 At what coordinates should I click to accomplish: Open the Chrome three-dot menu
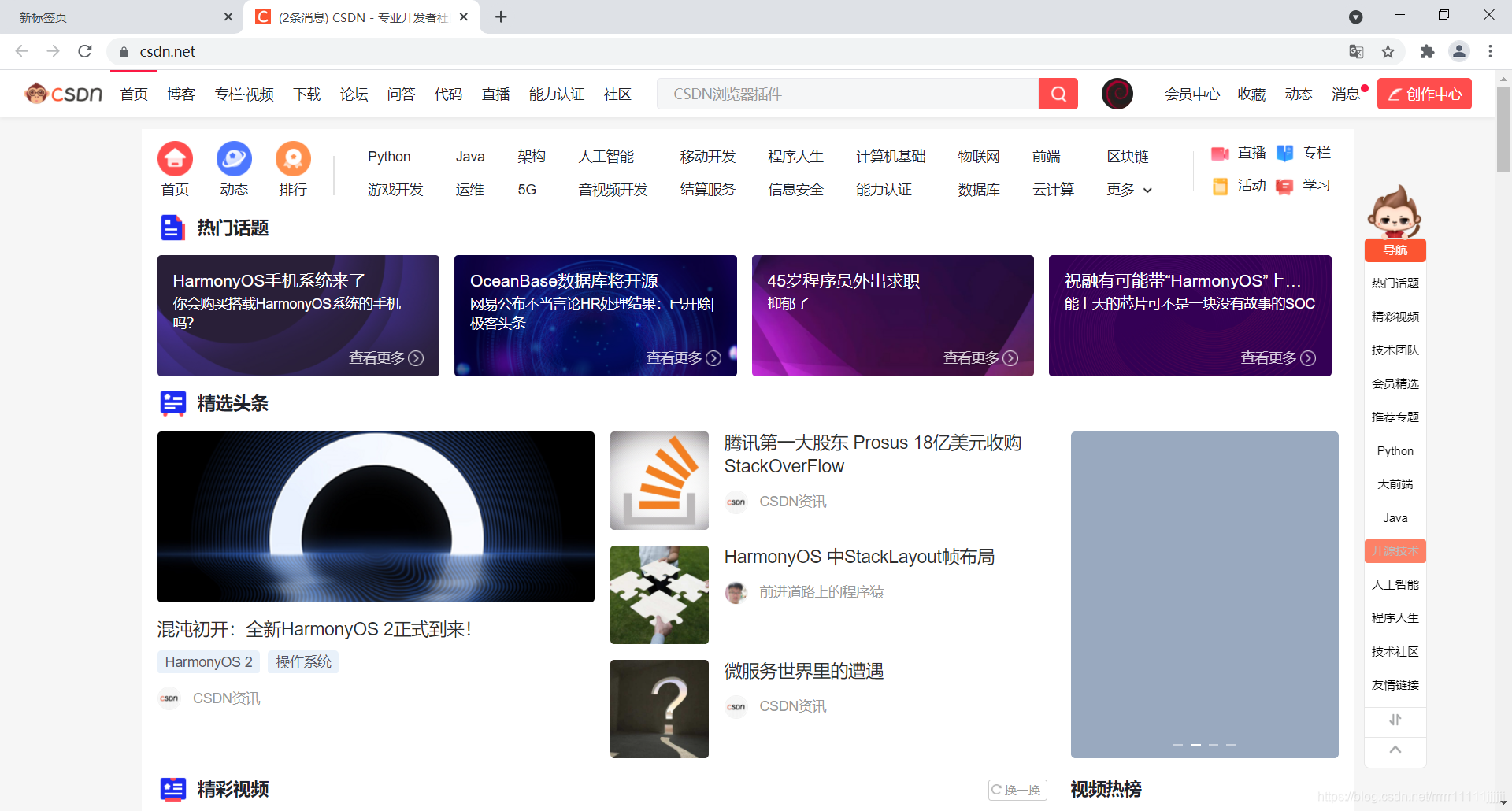[x=1490, y=51]
